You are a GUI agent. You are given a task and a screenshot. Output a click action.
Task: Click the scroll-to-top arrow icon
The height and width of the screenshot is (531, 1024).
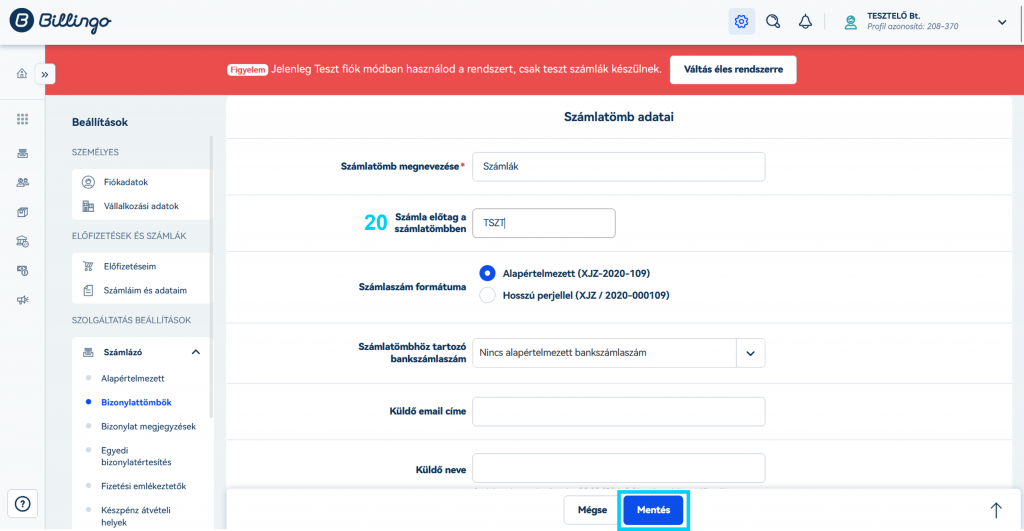click(x=996, y=510)
